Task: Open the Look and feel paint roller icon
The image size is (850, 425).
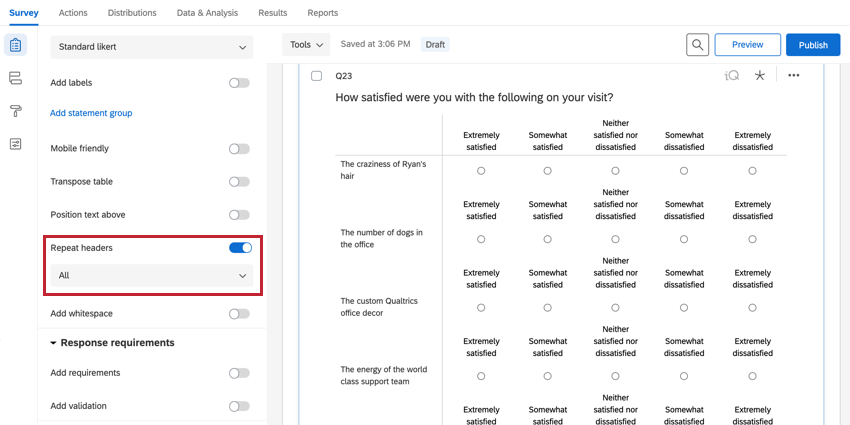Action: click(x=15, y=111)
